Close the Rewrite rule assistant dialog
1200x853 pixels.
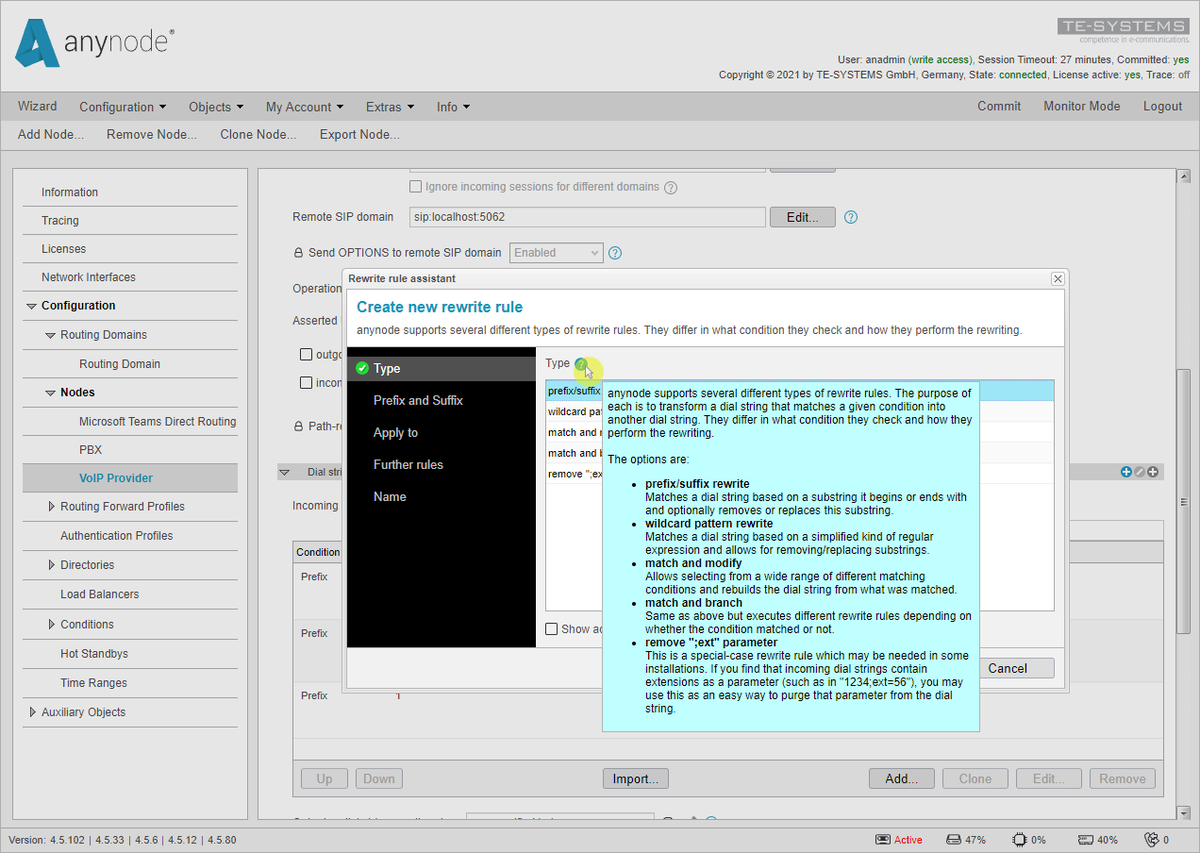click(x=1058, y=279)
